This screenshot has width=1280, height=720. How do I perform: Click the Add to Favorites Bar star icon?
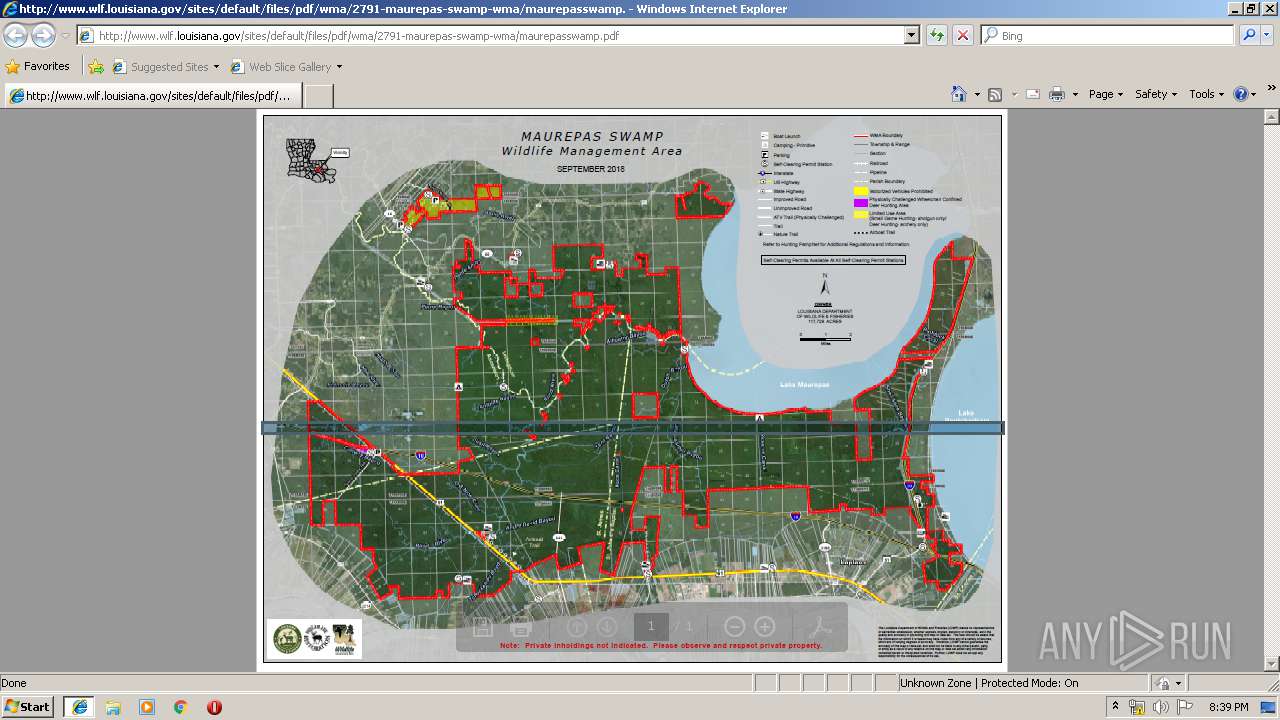click(96, 67)
